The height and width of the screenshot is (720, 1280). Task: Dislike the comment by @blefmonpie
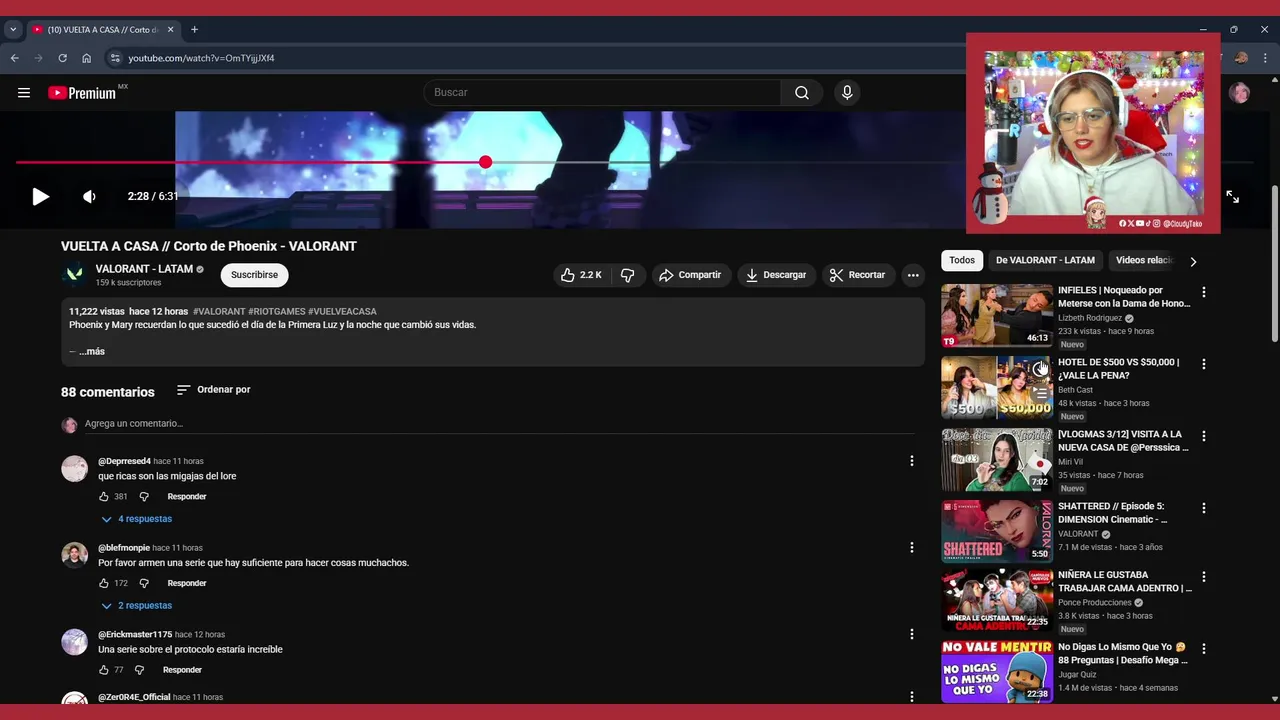point(144,583)
